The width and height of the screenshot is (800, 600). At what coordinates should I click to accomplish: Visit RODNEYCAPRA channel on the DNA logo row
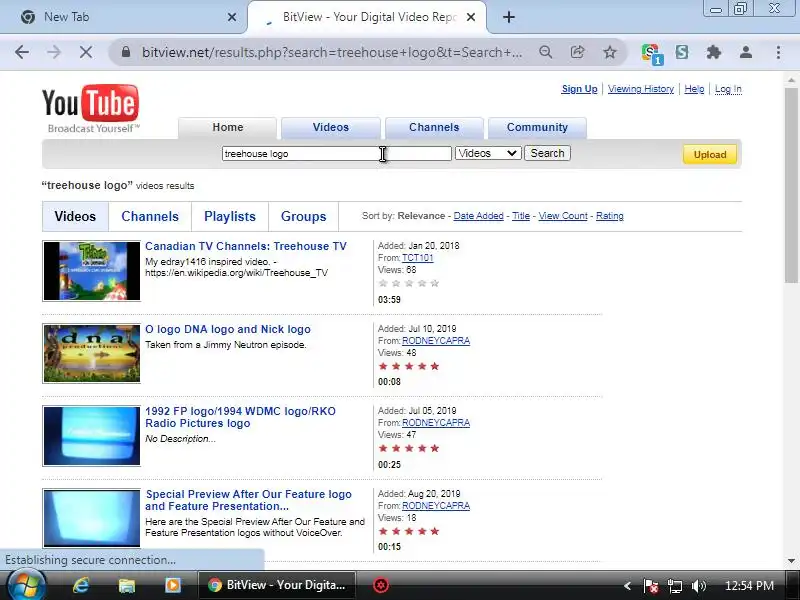(436, 341)
